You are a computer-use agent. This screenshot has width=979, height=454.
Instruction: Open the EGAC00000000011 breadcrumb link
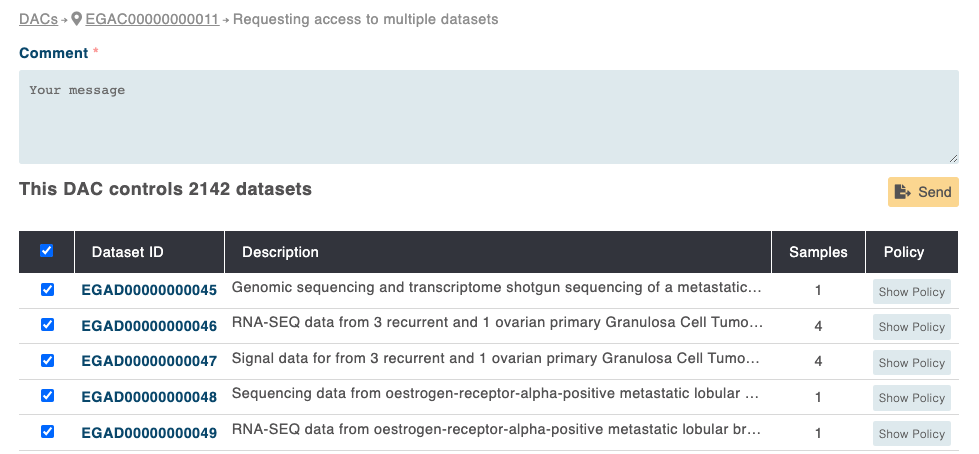pos(152,19)
